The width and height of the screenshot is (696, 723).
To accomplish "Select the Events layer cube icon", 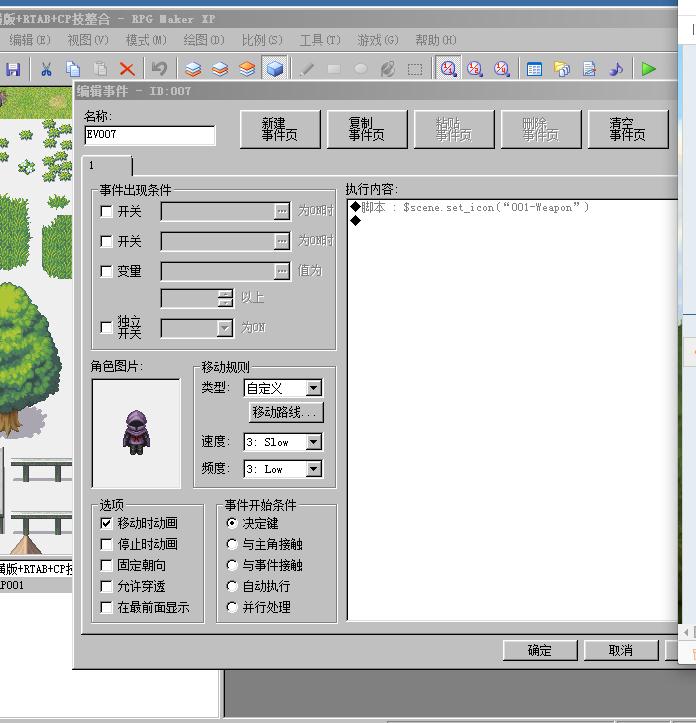I will [275, 68].
